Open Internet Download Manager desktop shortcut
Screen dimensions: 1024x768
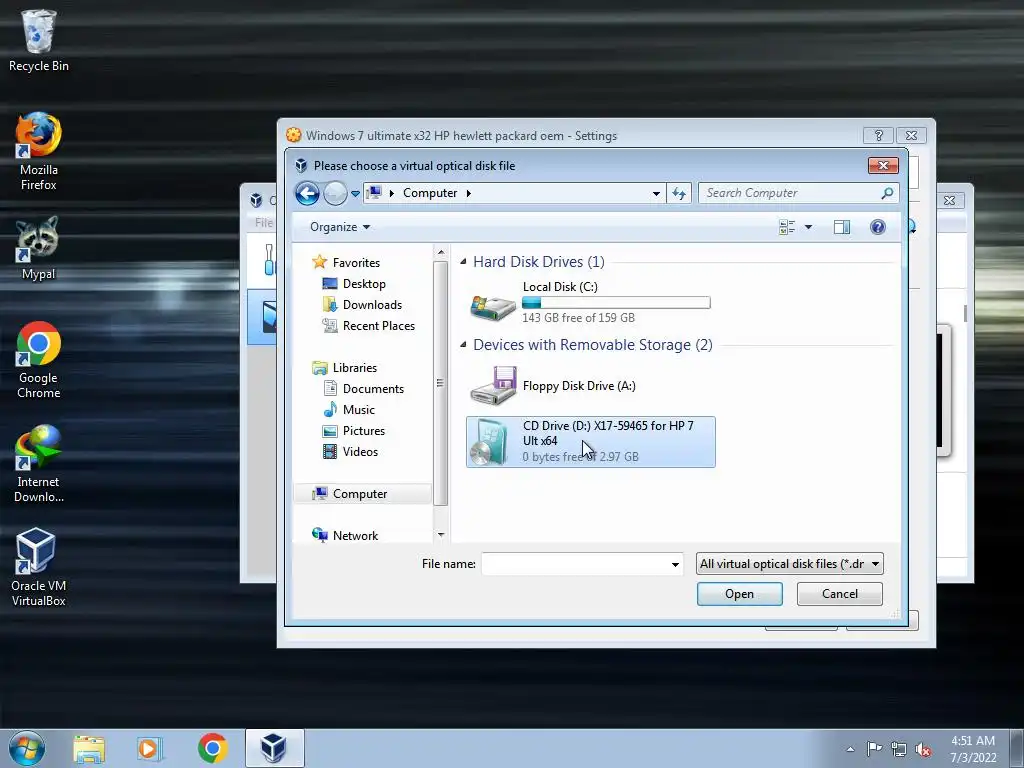[x=39, y=464]
